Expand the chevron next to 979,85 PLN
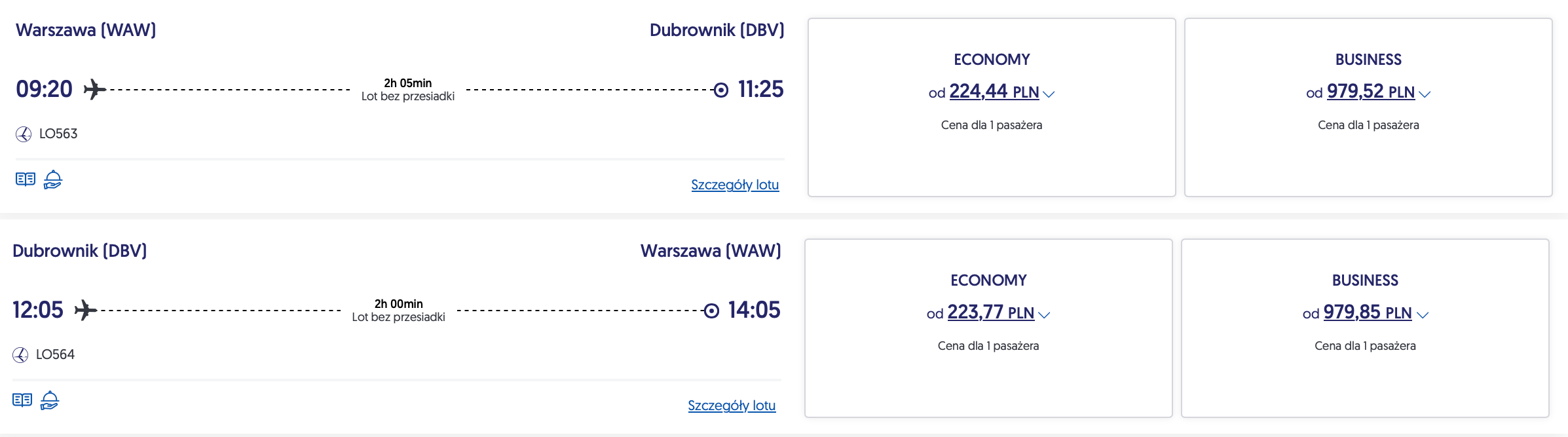Screen dimensions: 1568x437 point(1423,315)
